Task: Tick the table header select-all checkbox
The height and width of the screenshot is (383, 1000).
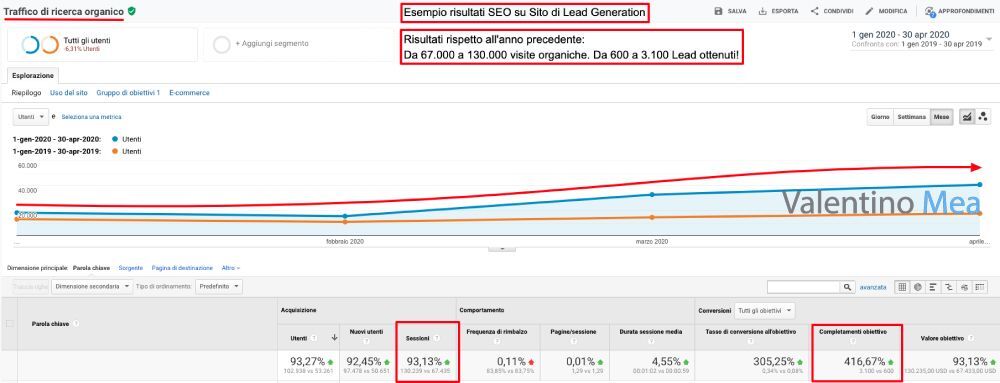Action: [10, 324]
